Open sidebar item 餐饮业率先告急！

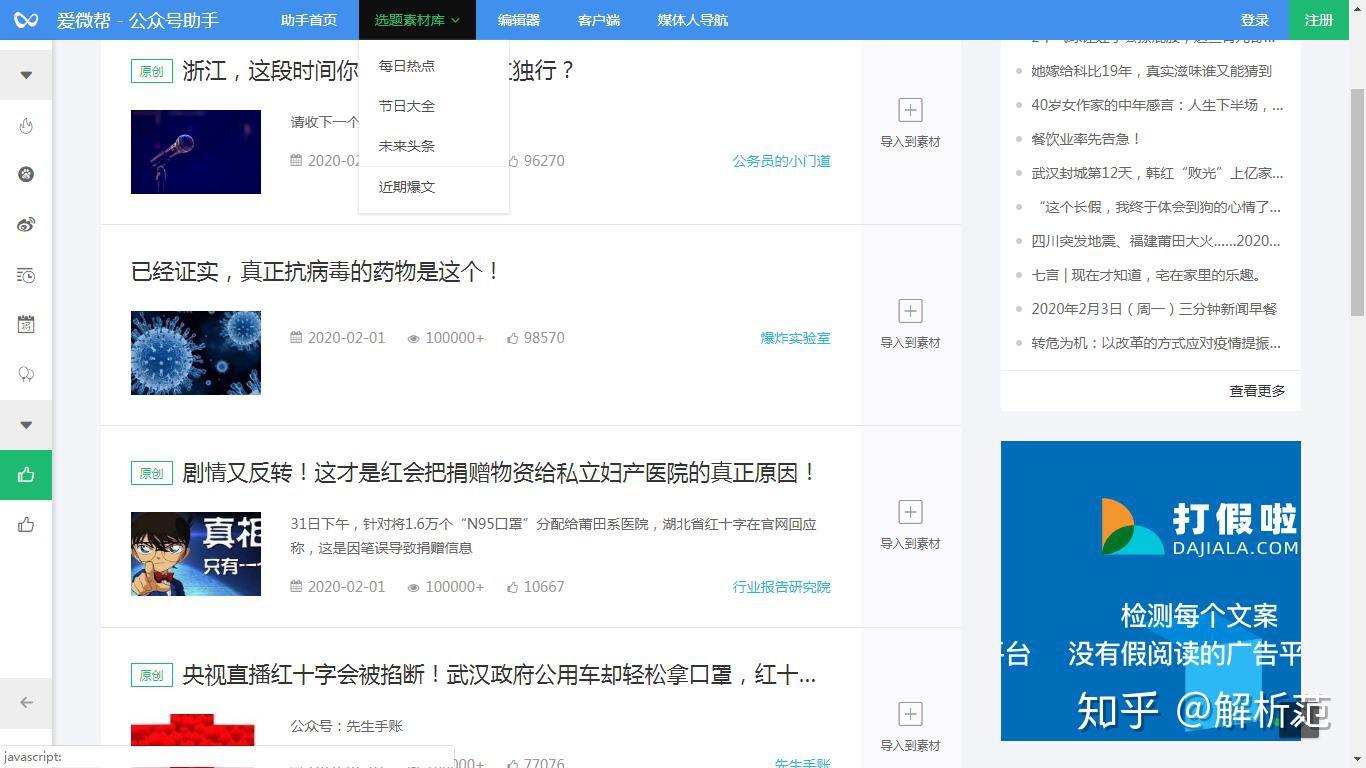click(1087, 139)
